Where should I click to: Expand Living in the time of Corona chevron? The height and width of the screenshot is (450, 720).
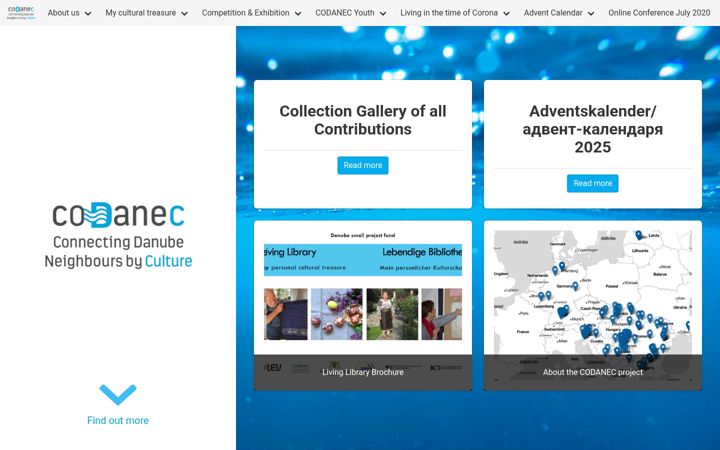506,13
